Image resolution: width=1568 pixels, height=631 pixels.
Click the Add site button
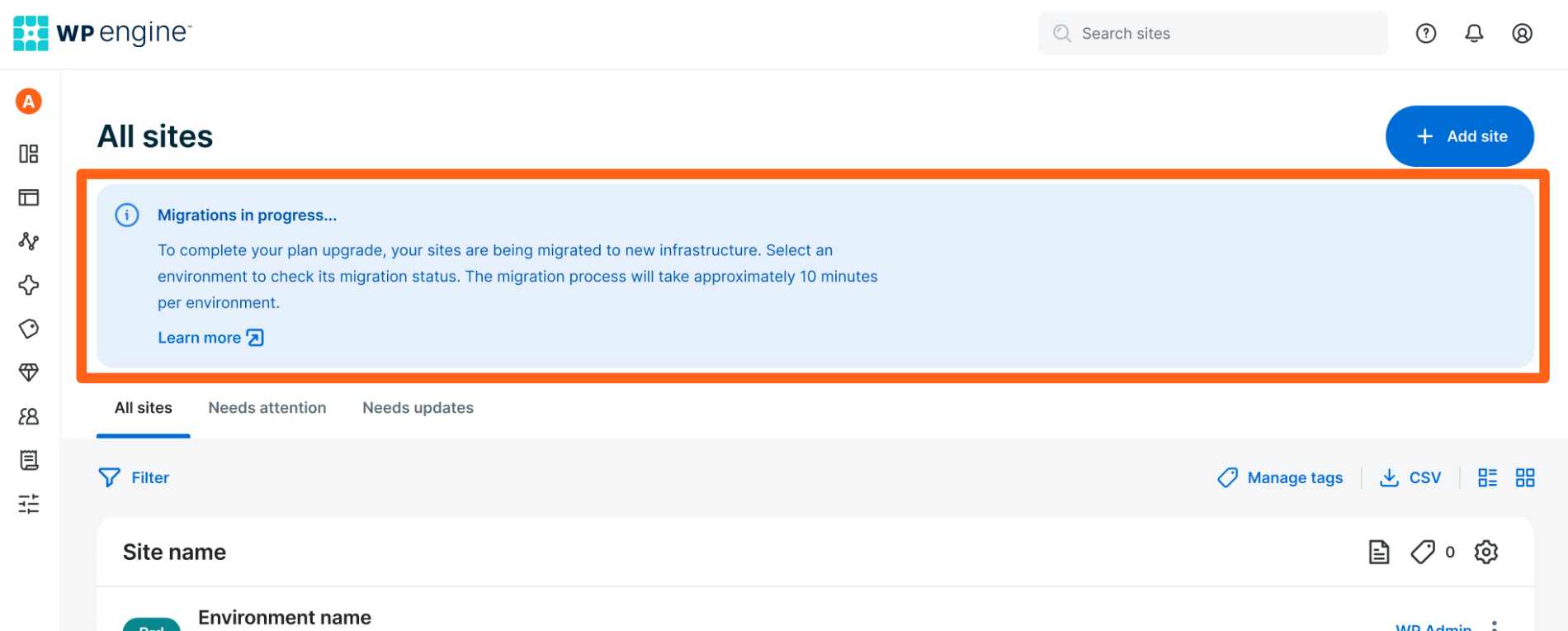pyautogui.click(x=1459, y=136)
